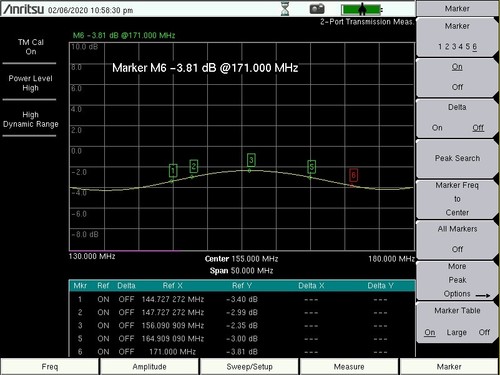
Task: Click the Ref Y column header
Action: (242, 286)
